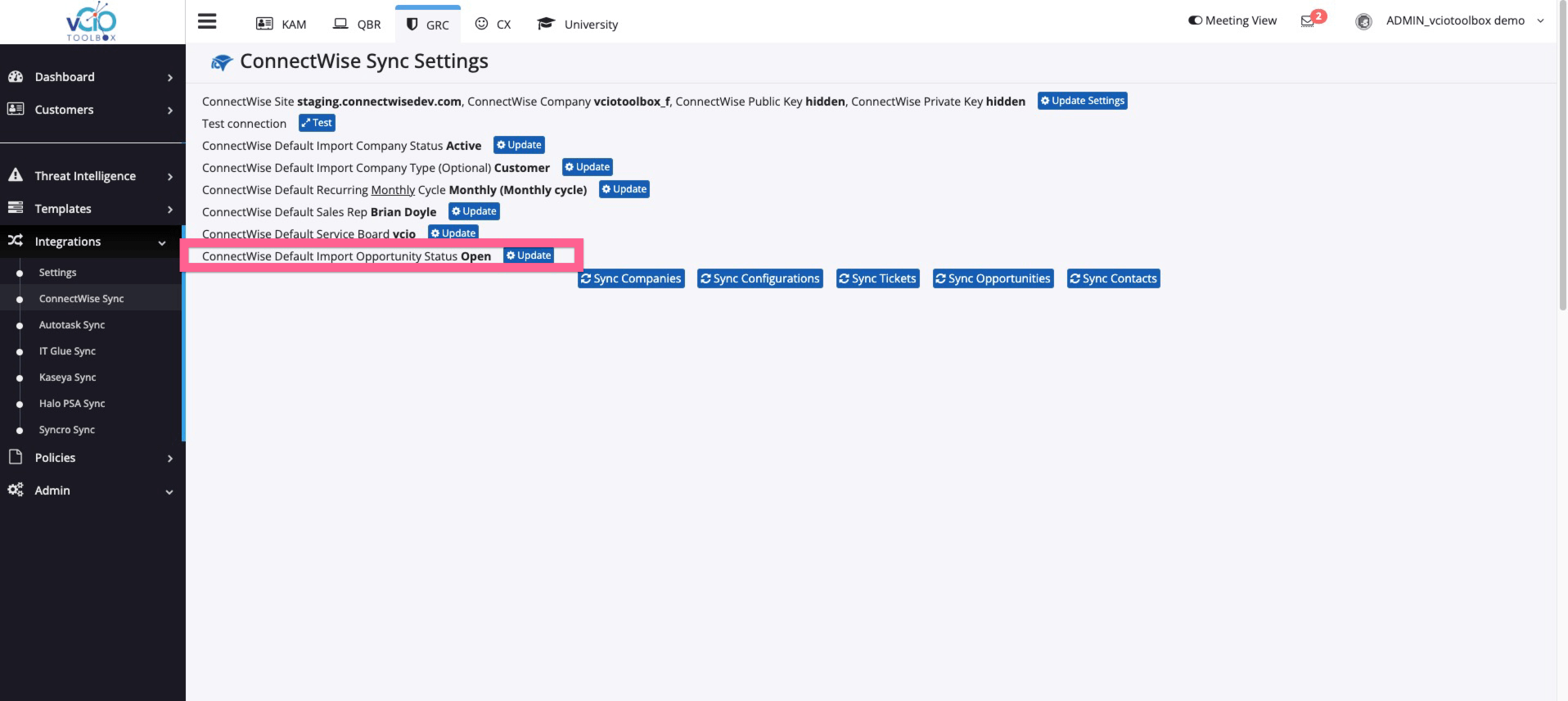The height and width of the screenshot is (701, 1568).
Task: Click the Integrations shuffle icon
Action: 16,241
